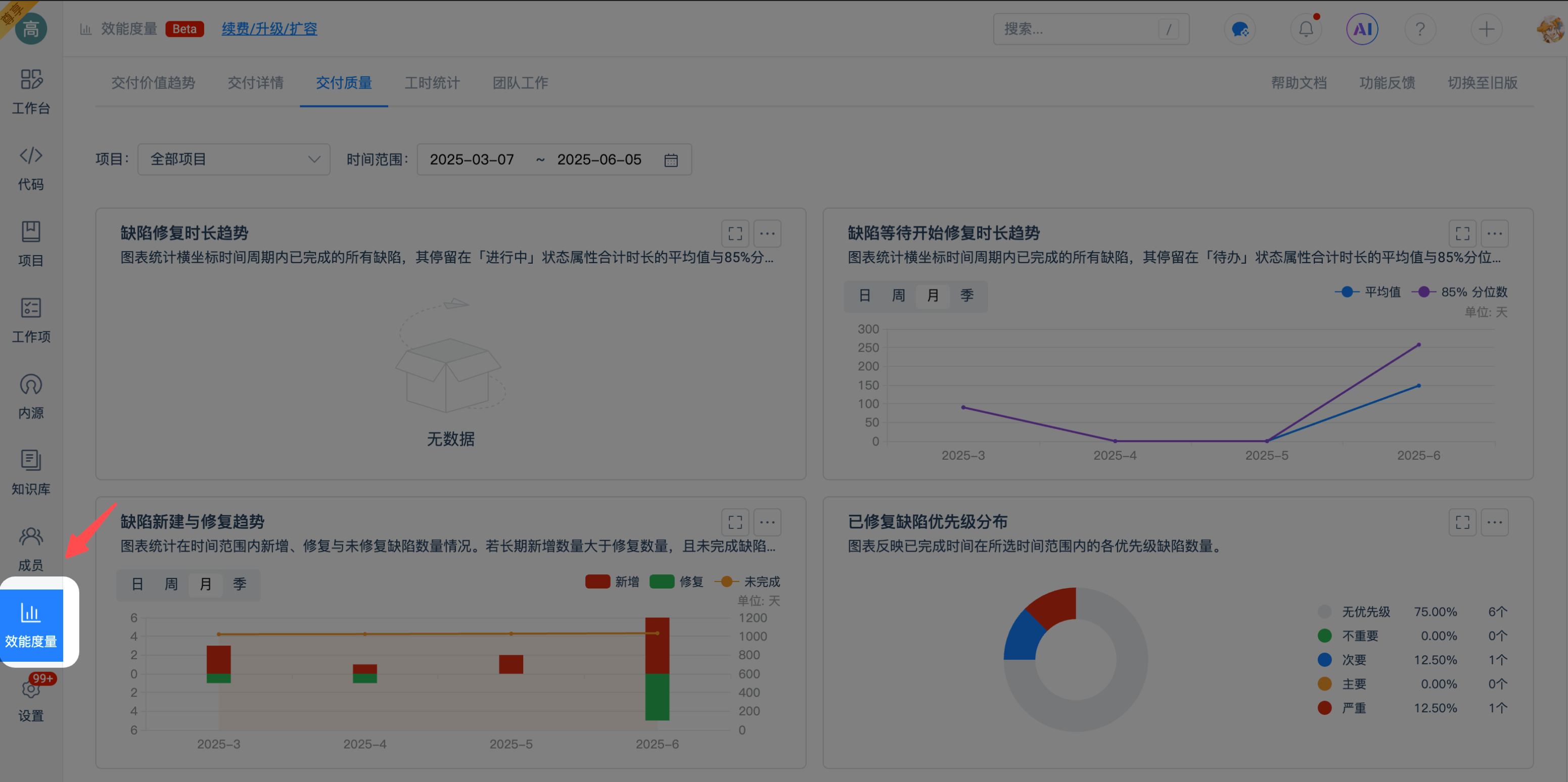Viewport: 1568px width, 782px height.
Task: Open the 项目 projects sidebar icon
Action: coord(31,244)
